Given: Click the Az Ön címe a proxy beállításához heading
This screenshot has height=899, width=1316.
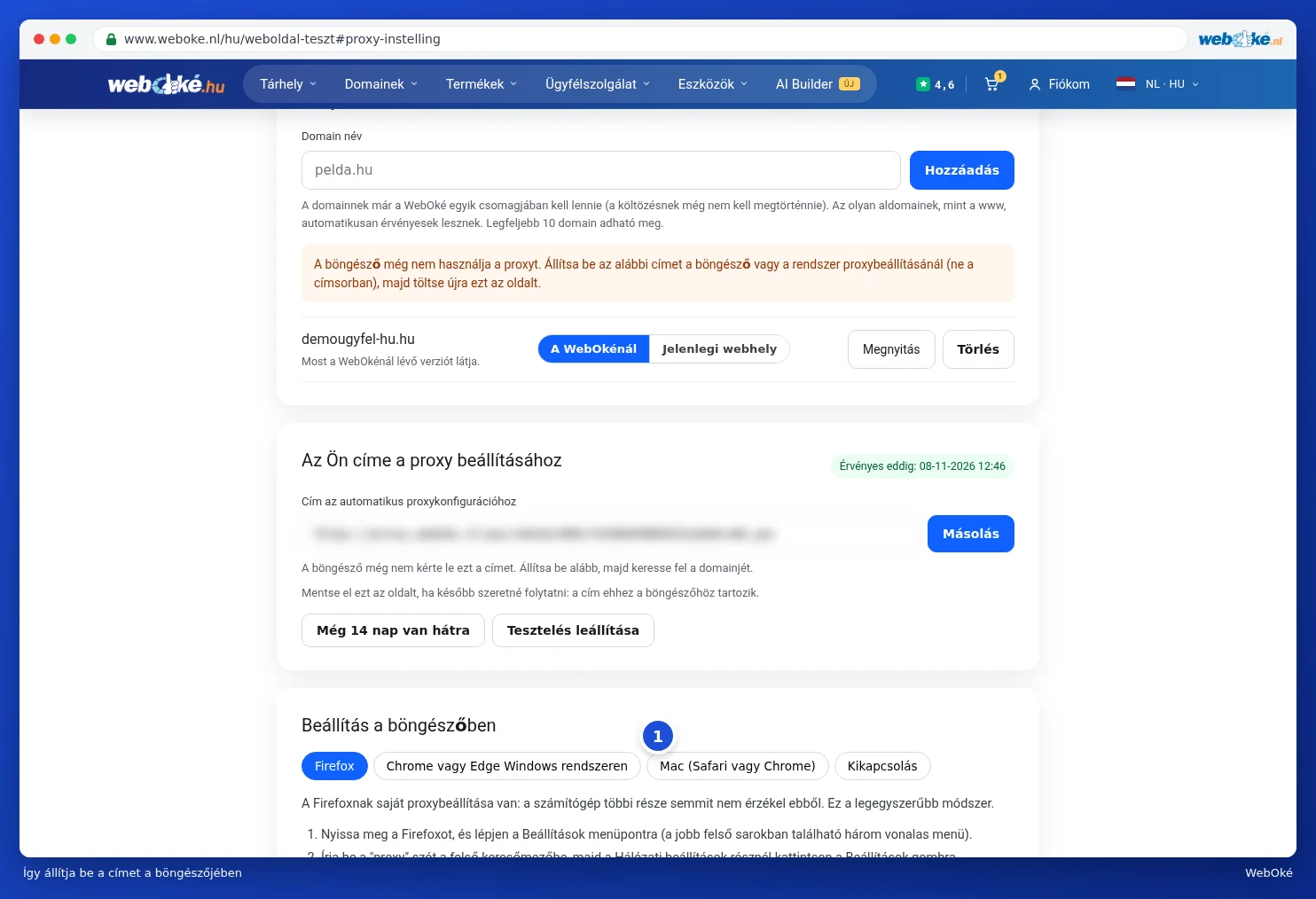Looking at the screenshot, I should pyautogui.click(x=432, y=460).
